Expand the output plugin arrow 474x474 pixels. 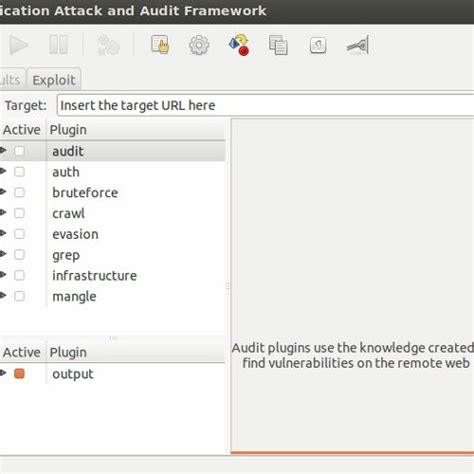(x=3, y=373)
